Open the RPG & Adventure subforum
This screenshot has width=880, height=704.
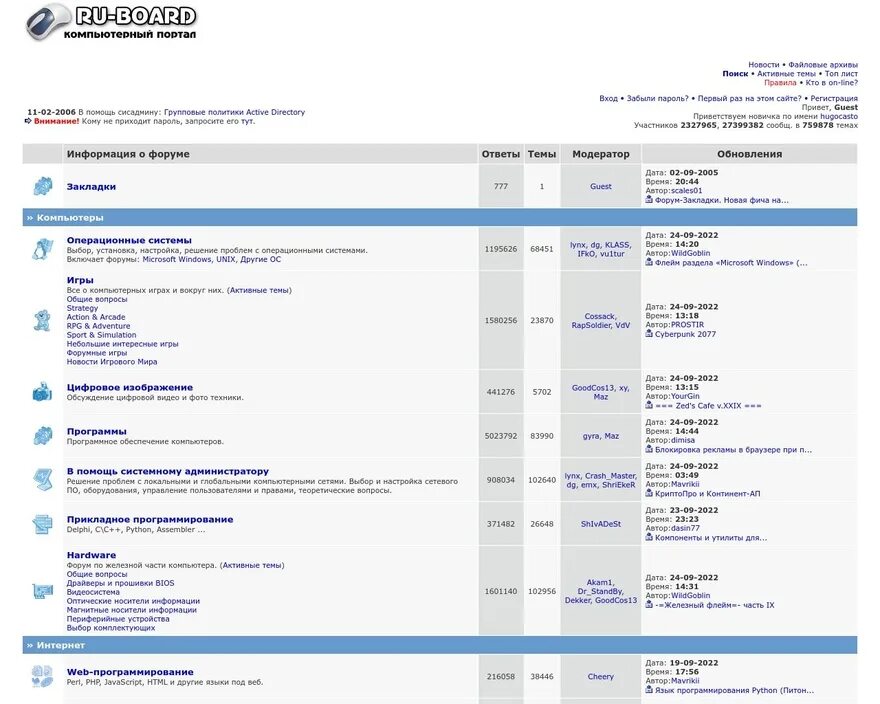coord(98,326)
